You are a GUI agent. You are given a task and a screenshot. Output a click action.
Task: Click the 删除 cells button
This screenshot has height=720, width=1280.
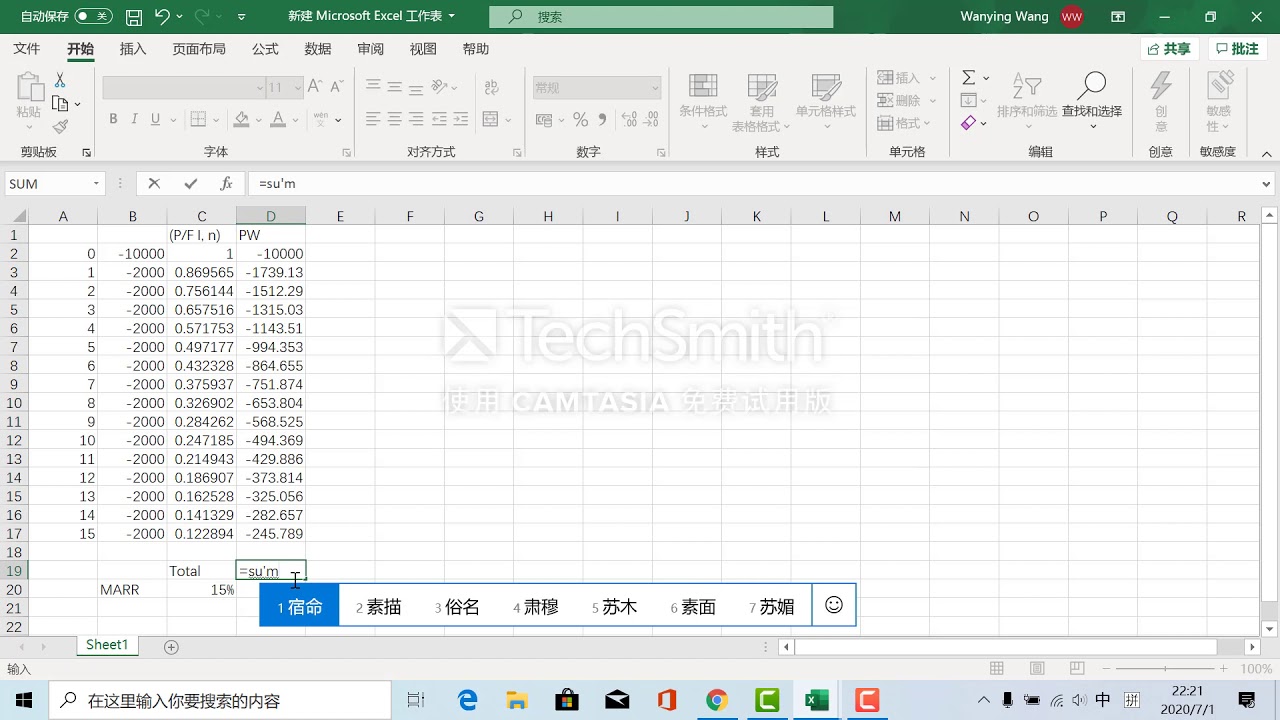tap(898, 100)
